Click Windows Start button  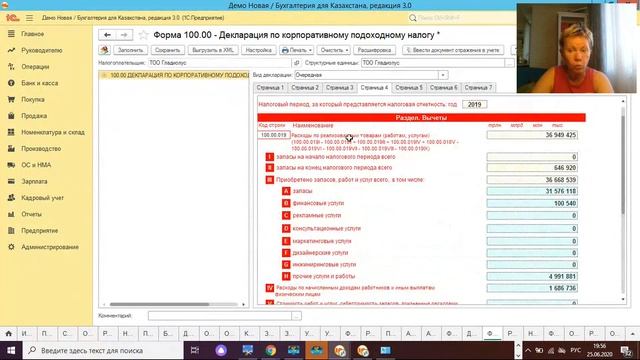pyautogui.click(x=11, y=350)
